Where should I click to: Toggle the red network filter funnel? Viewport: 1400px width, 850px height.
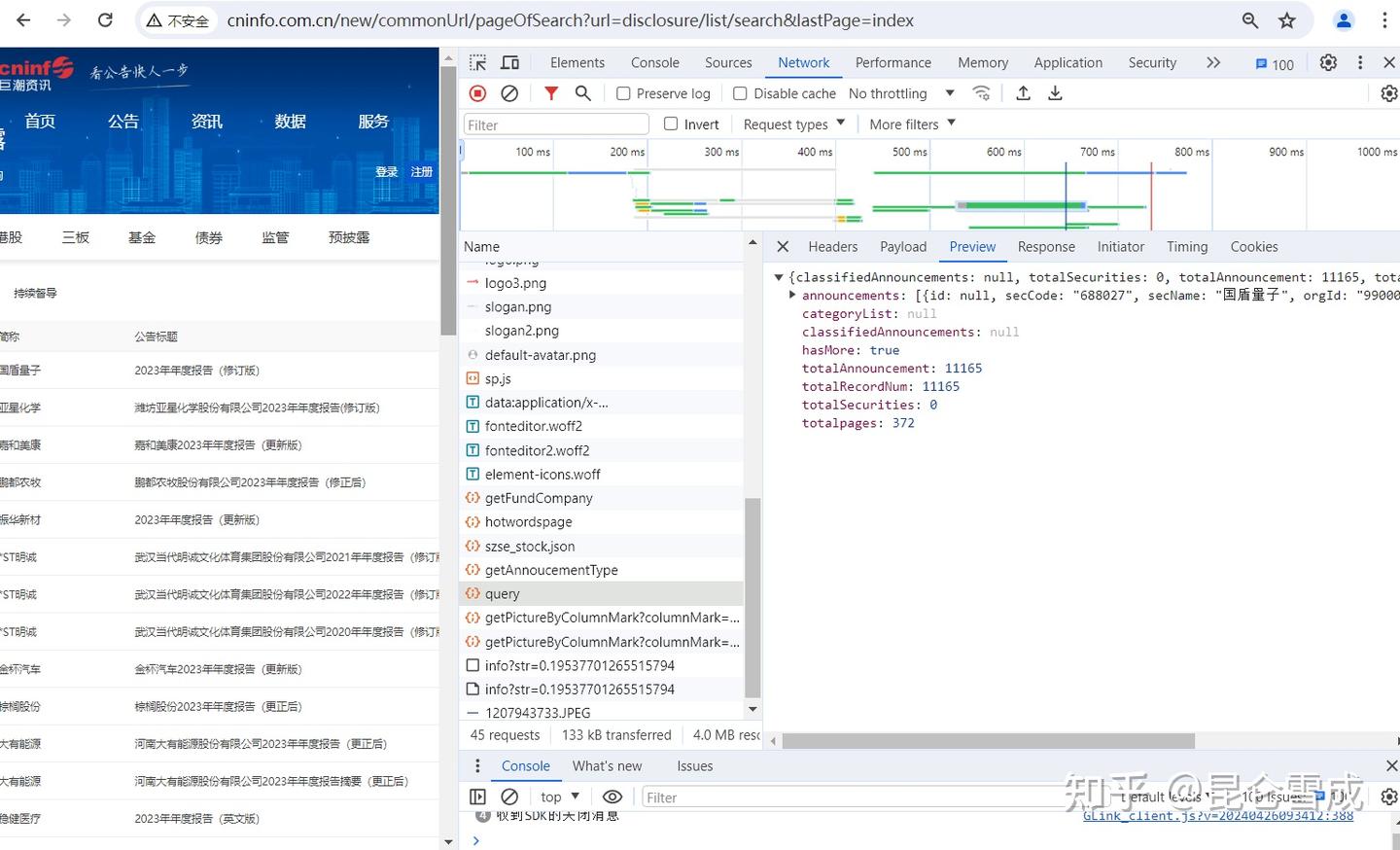pos(551,93)
